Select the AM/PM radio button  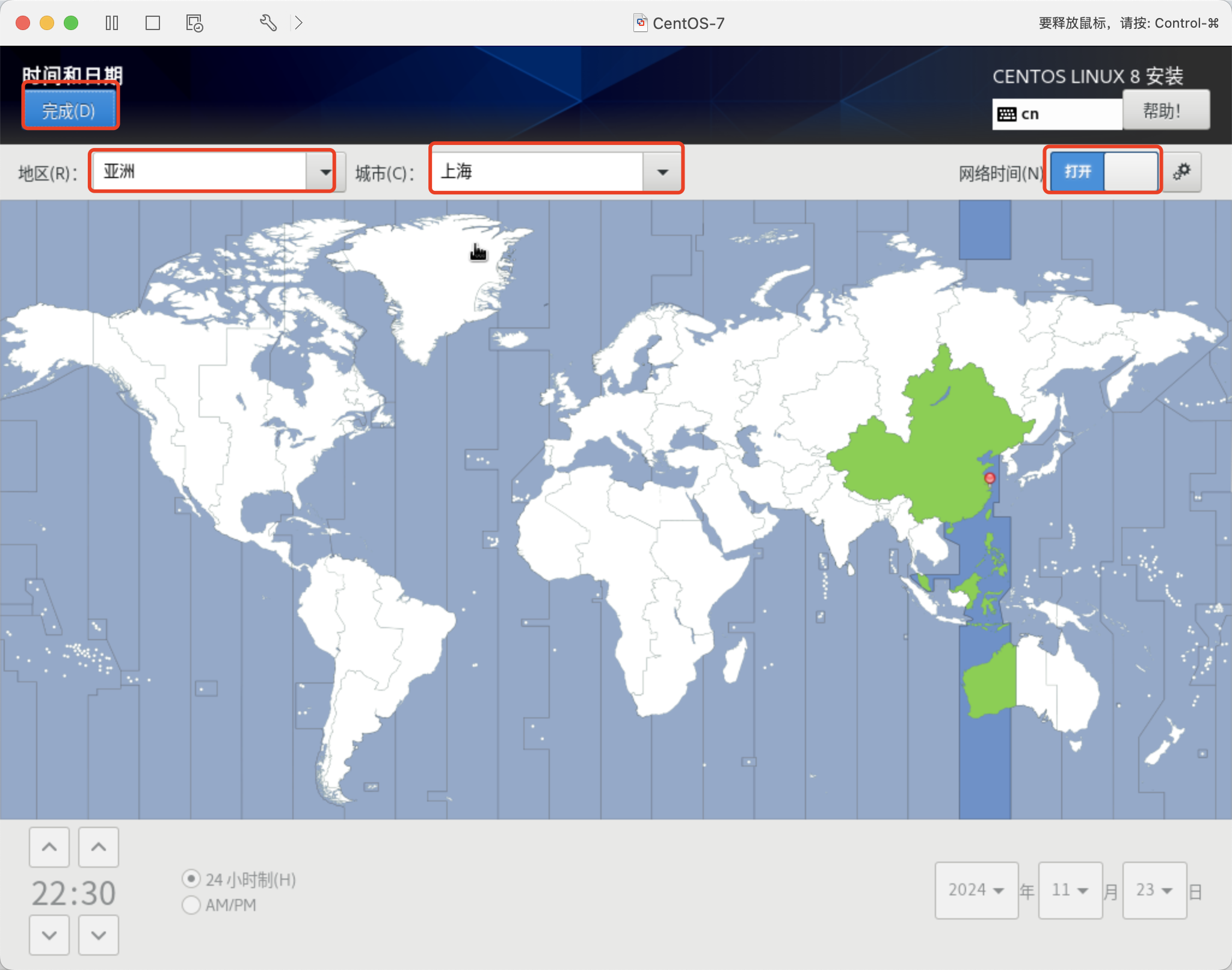click(x=191, y=905)
